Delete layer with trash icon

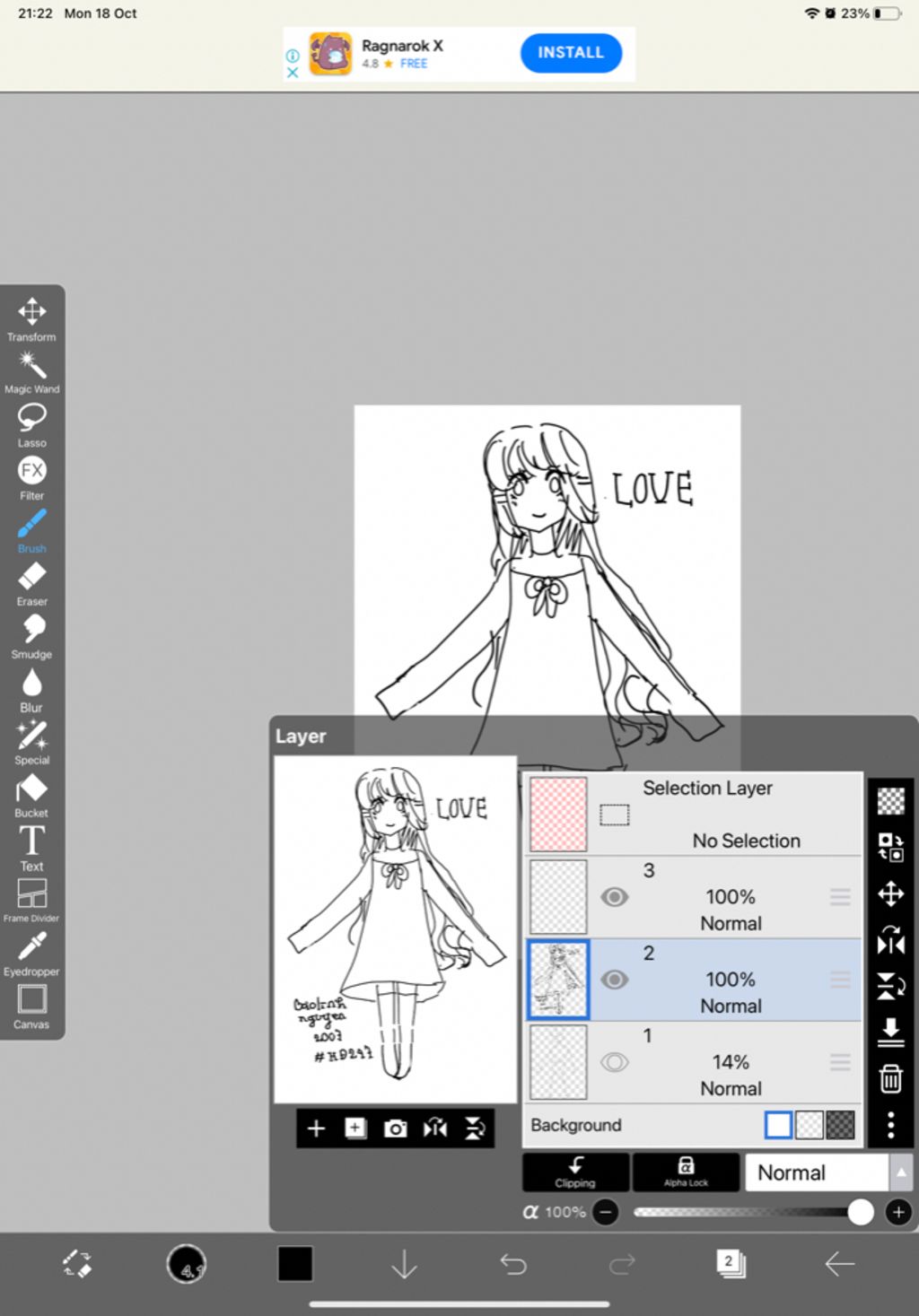pos(890,1078)
